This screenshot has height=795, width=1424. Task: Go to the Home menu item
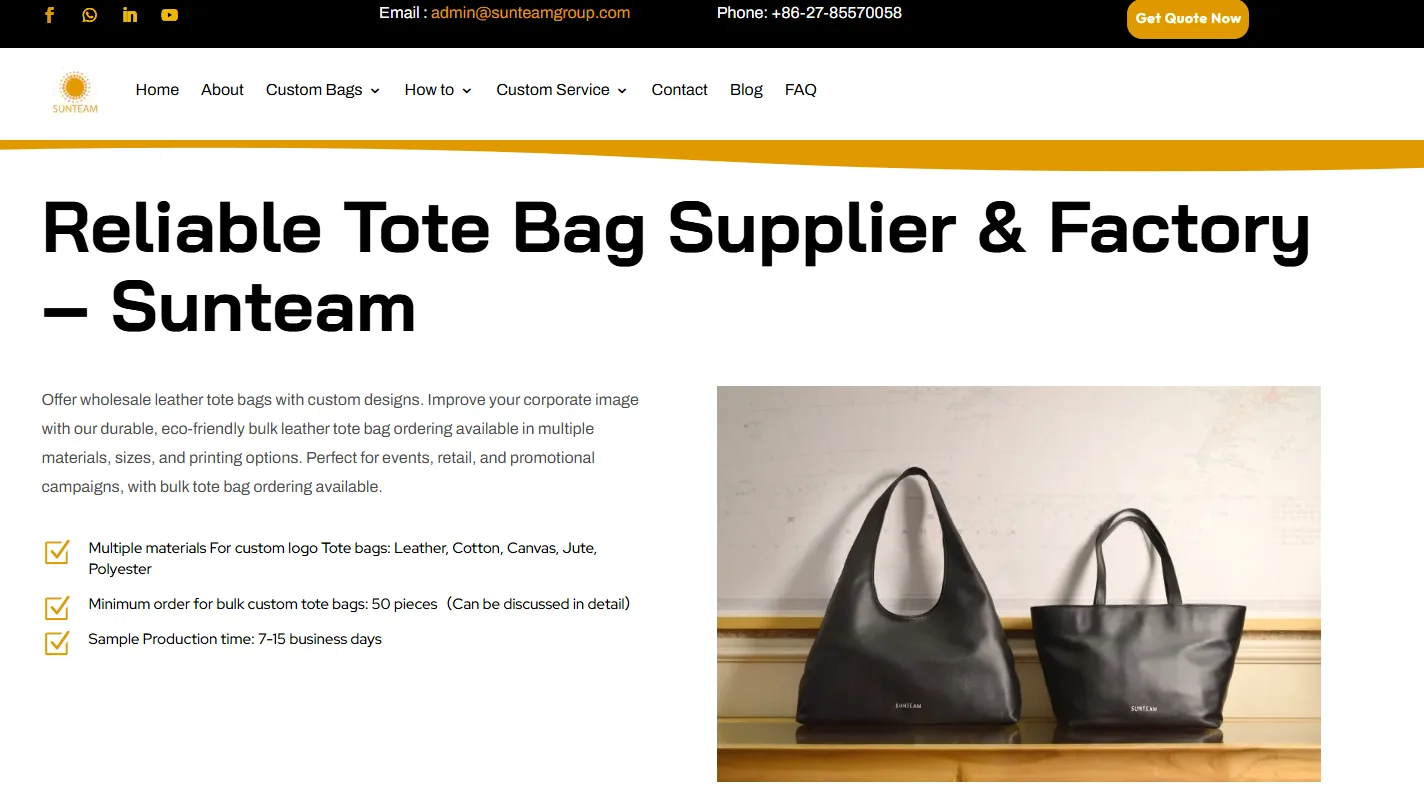[157, 90]
